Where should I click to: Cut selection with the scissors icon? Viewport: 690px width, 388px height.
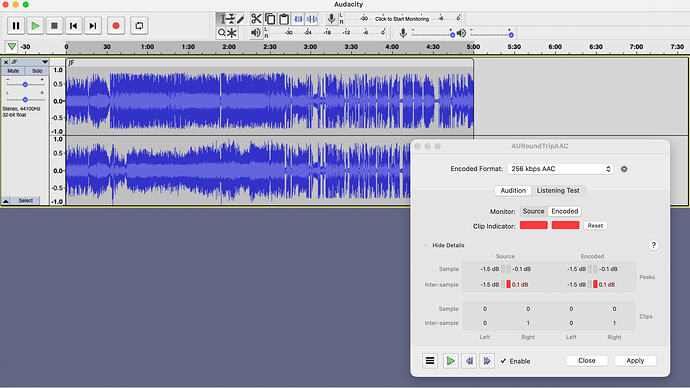point(256,19)
